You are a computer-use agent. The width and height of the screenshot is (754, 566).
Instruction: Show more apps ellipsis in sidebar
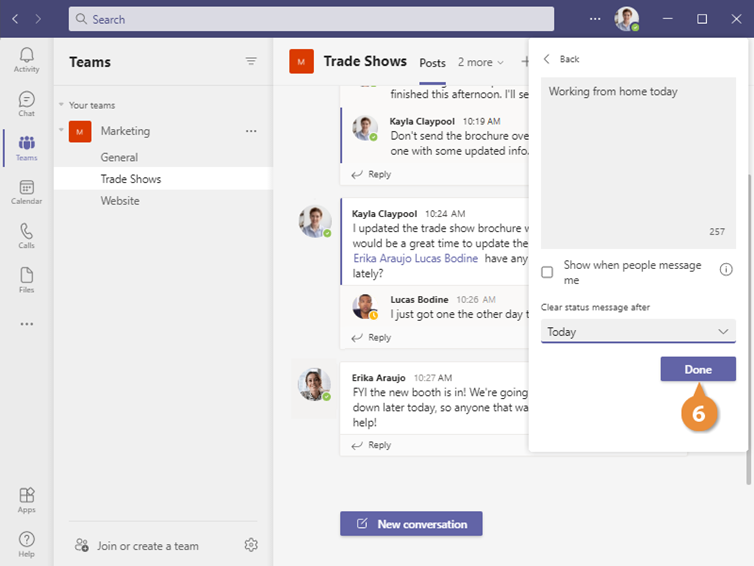tap(27, 324)
